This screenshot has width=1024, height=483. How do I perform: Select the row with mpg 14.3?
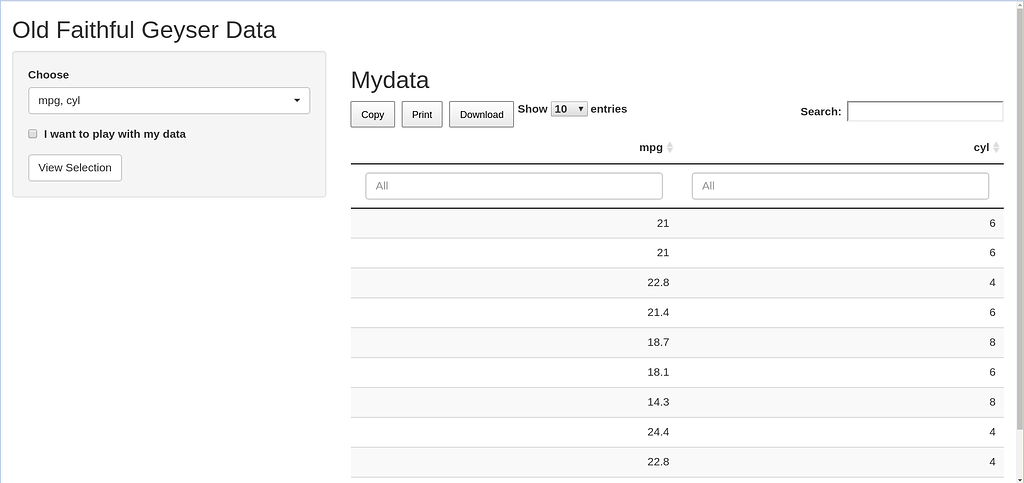(x=677, y=402)
